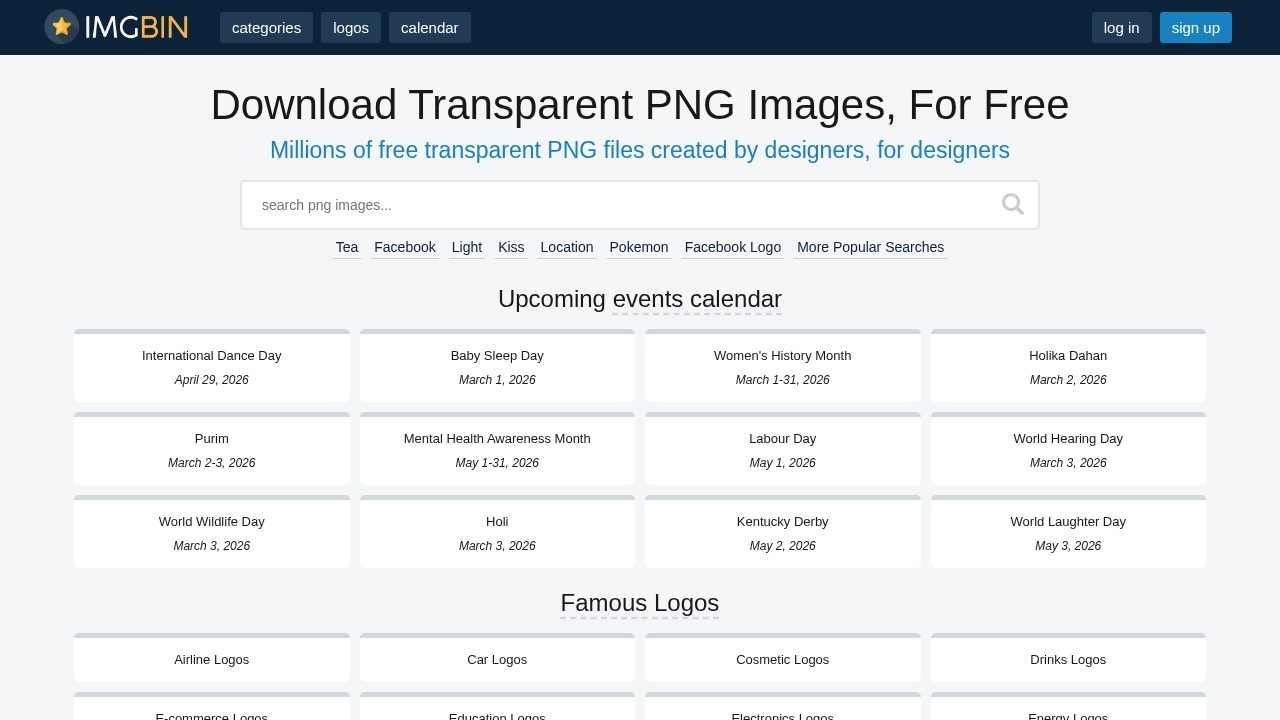Open the International Dance Day event card
1280x720 pixels.
click(212, 366)
